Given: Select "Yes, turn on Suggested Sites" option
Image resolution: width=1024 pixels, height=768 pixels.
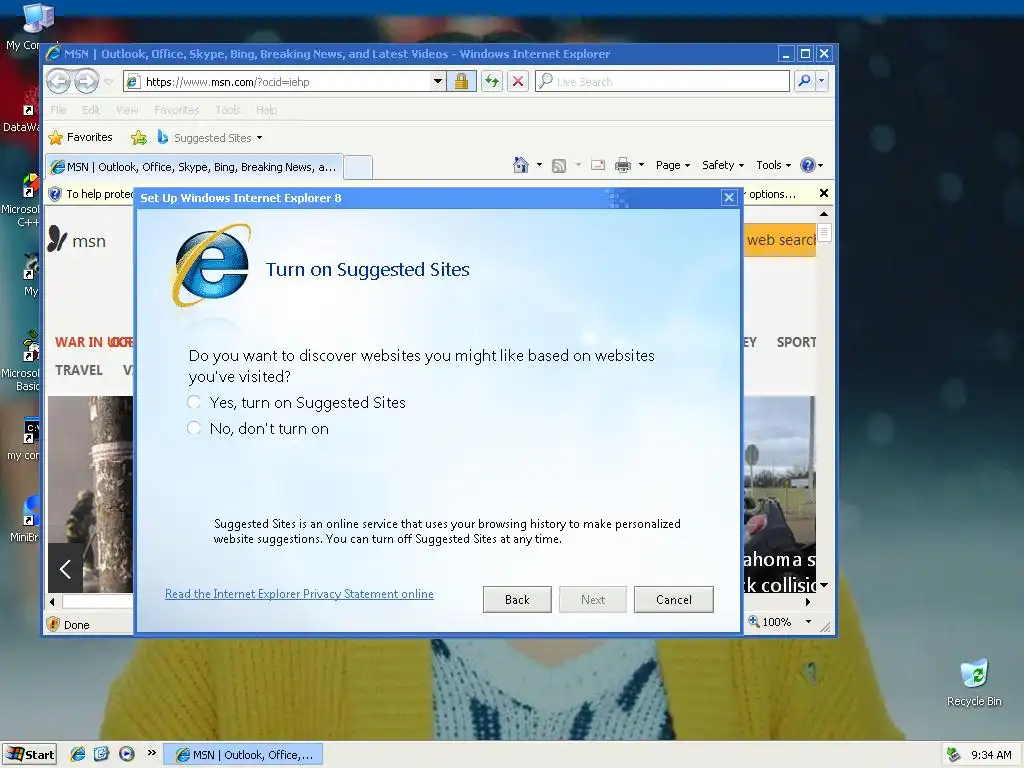Looking at the screenshot, I should click(194, 402).
